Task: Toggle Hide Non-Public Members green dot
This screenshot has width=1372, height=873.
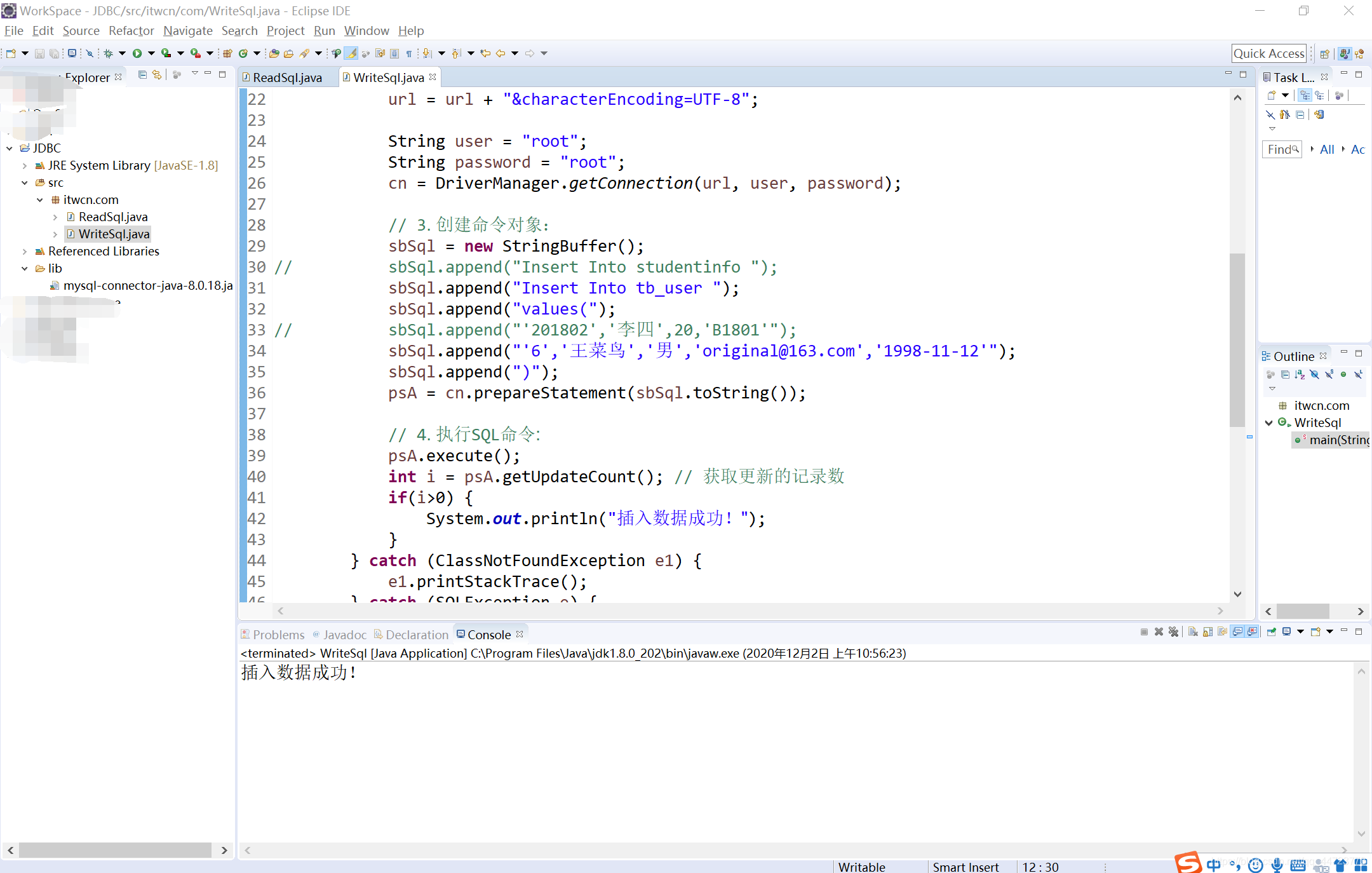Action: pyautogui.click(x=1343, y=374)
